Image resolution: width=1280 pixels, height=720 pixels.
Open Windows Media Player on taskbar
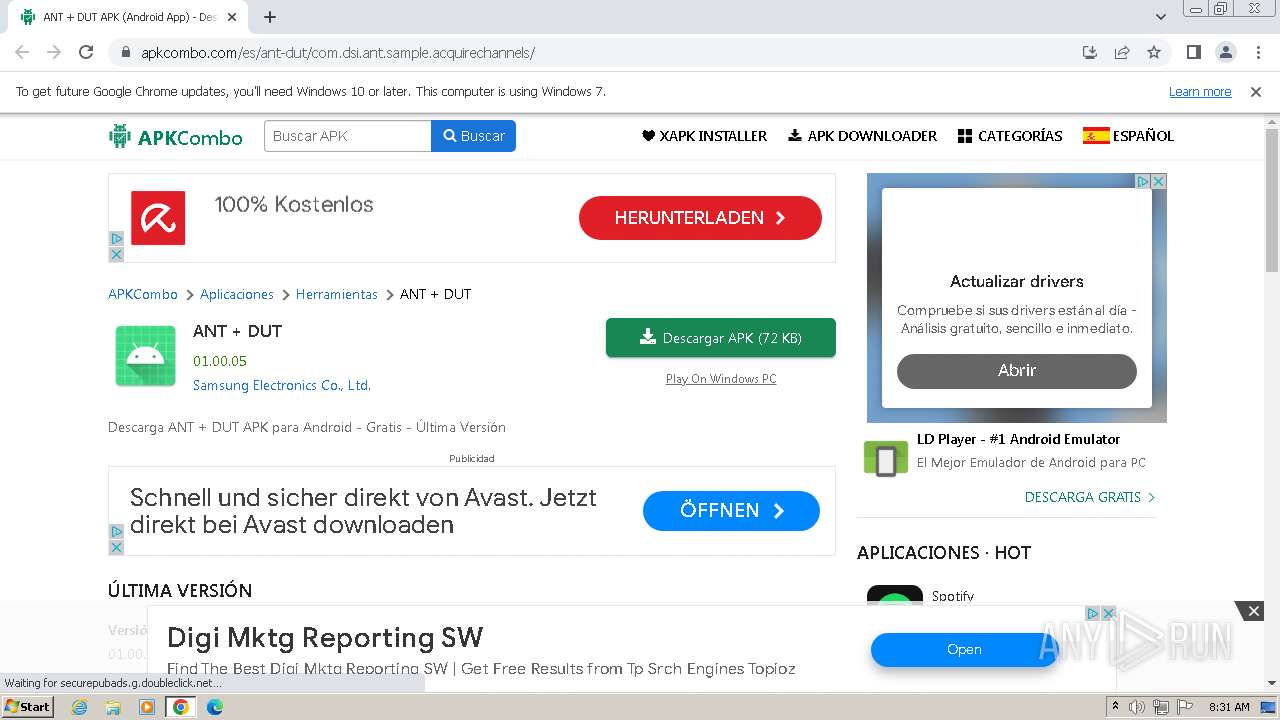tap(147, 707)
